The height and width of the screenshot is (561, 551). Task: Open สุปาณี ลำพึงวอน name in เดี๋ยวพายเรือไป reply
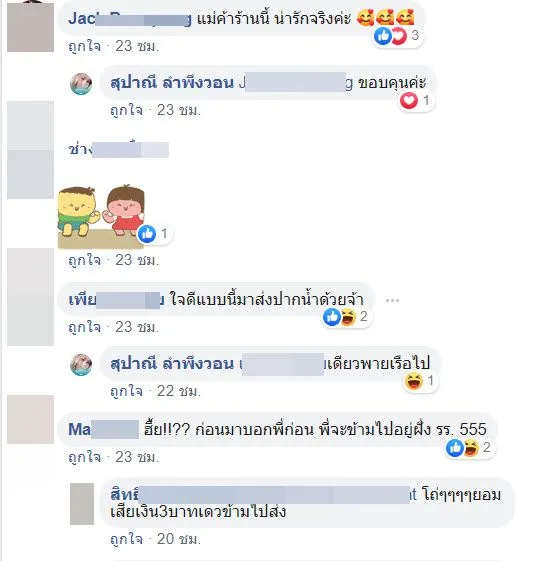172,364
